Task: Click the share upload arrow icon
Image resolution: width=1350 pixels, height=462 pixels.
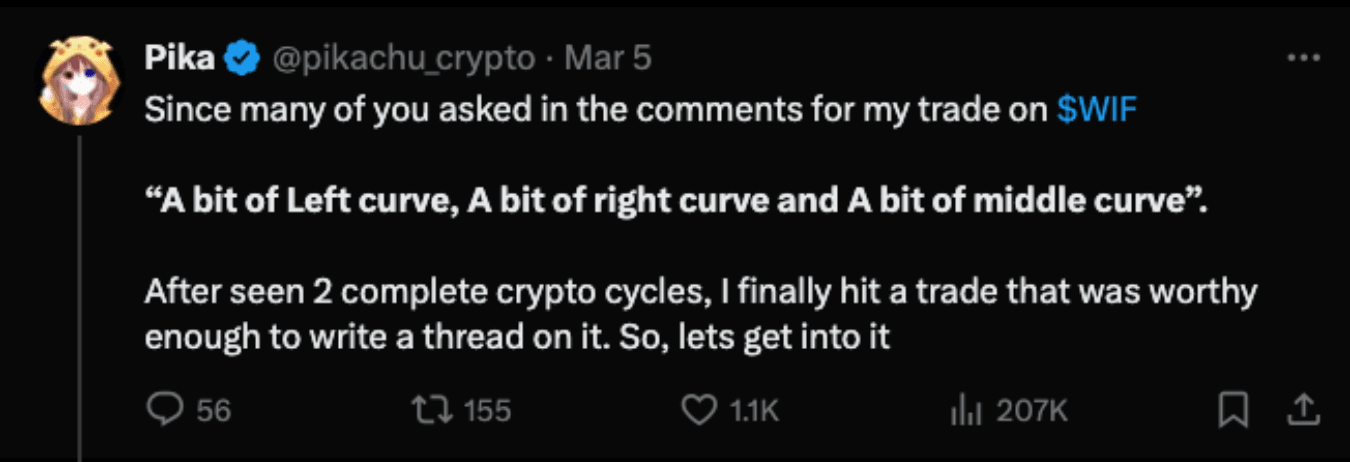Action: [x=1301, y=408]
